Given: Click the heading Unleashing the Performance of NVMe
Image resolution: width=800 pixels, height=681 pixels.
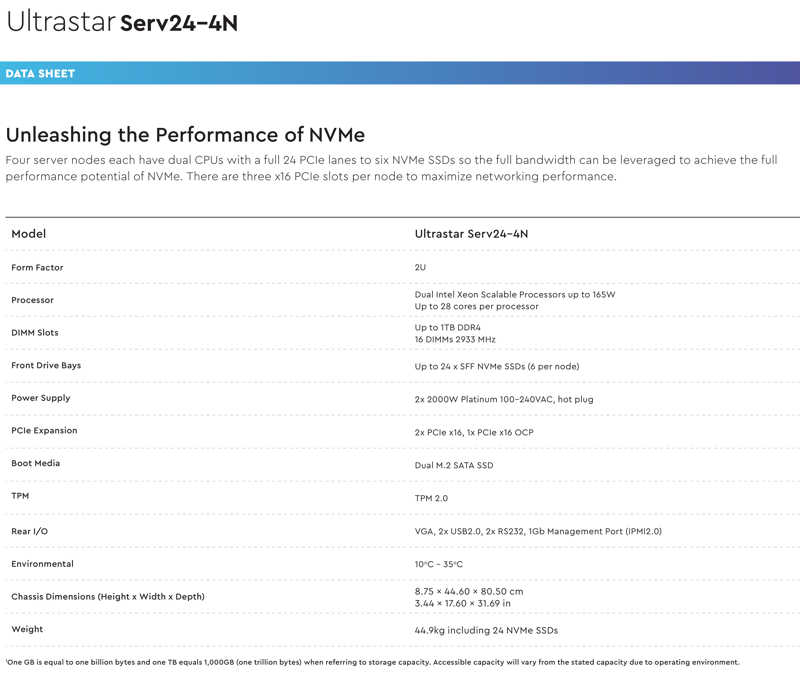Looking at the screenshot, I should (x=185, y=135).
